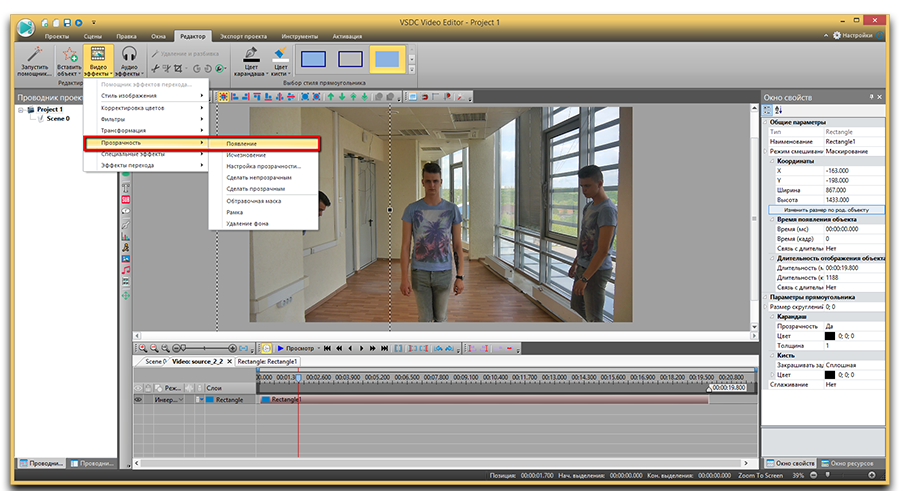900x491 pixels.
Task: Click the timeline zoom out magnifier icon
Action: pos(154,348)
